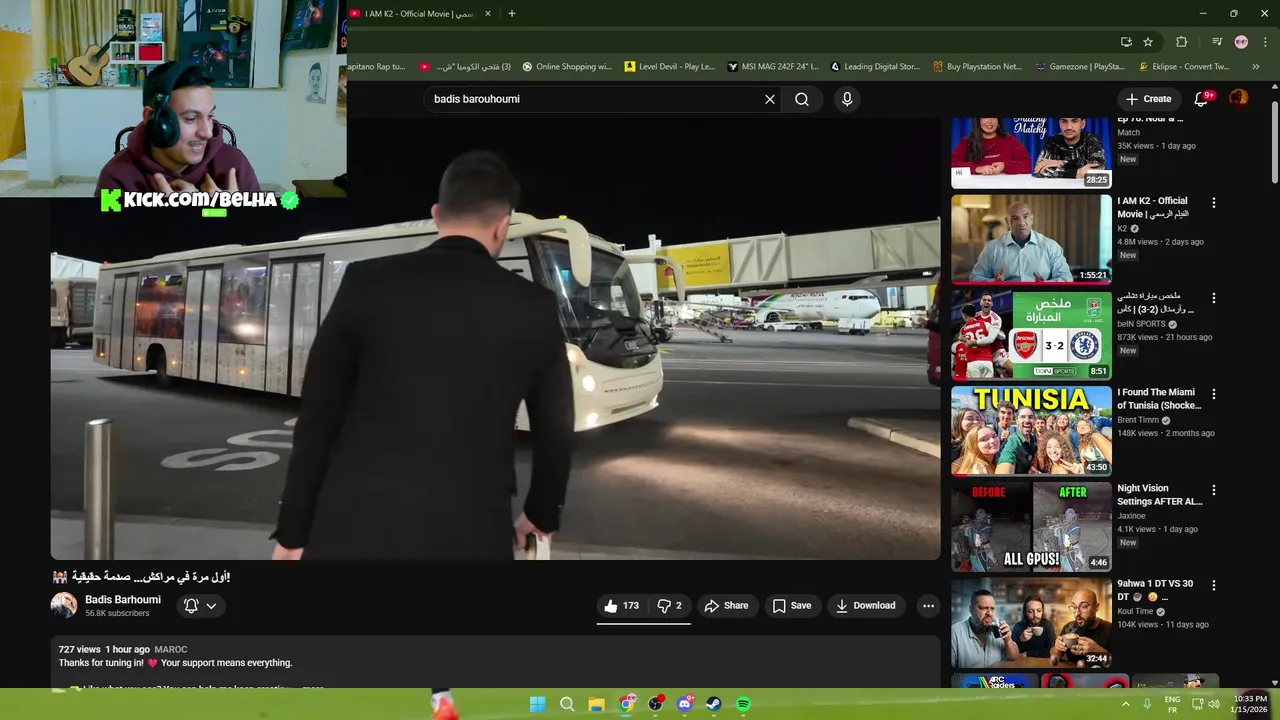Open options for Miami of Tunisia video
The image size is (1280, 720).
click(1214, 394)
